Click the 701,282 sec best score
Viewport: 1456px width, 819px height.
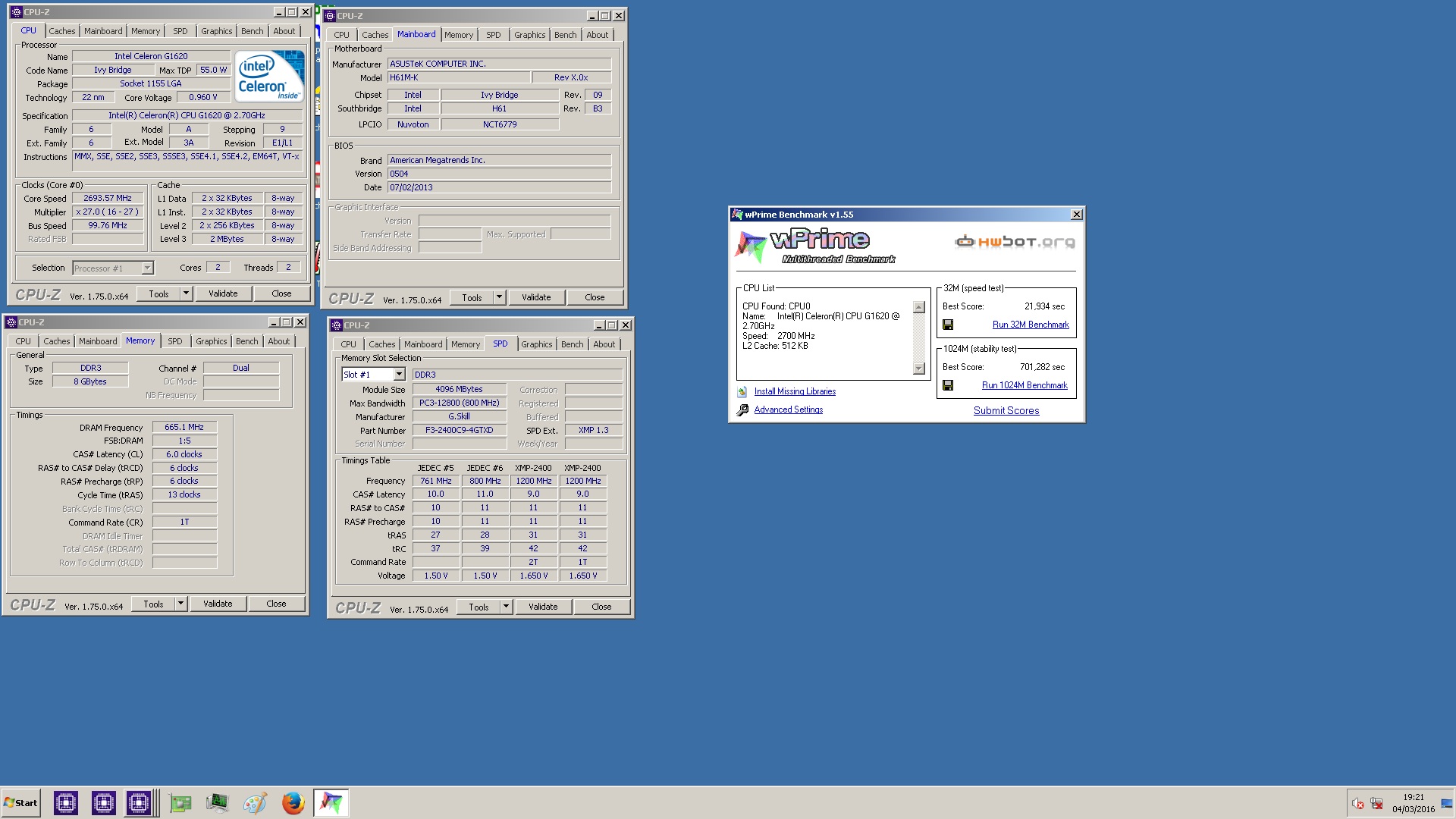[1042, 367]
